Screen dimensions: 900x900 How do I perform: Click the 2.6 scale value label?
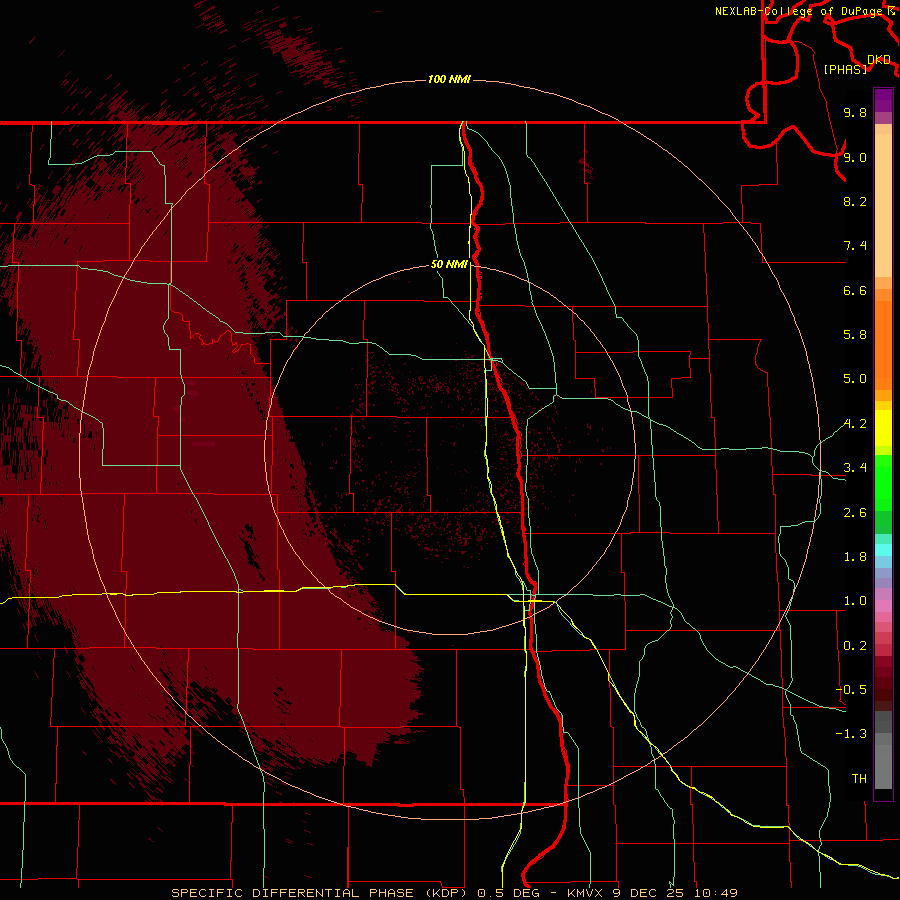point(855,513)
